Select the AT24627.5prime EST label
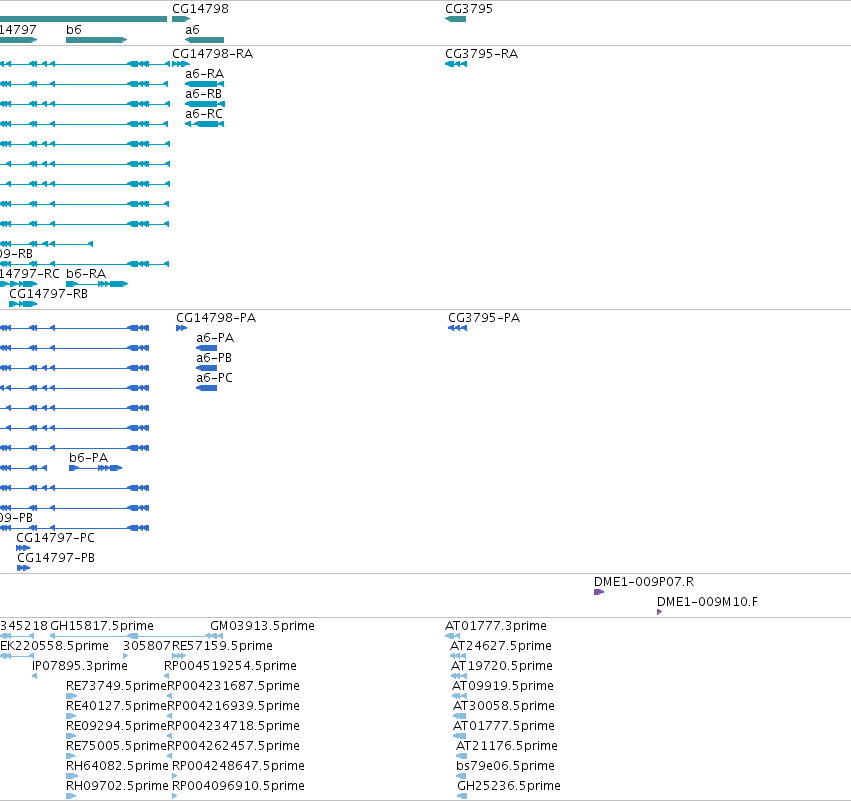The height and width of the screenshot is (801, 851). (x=501, y=646)
